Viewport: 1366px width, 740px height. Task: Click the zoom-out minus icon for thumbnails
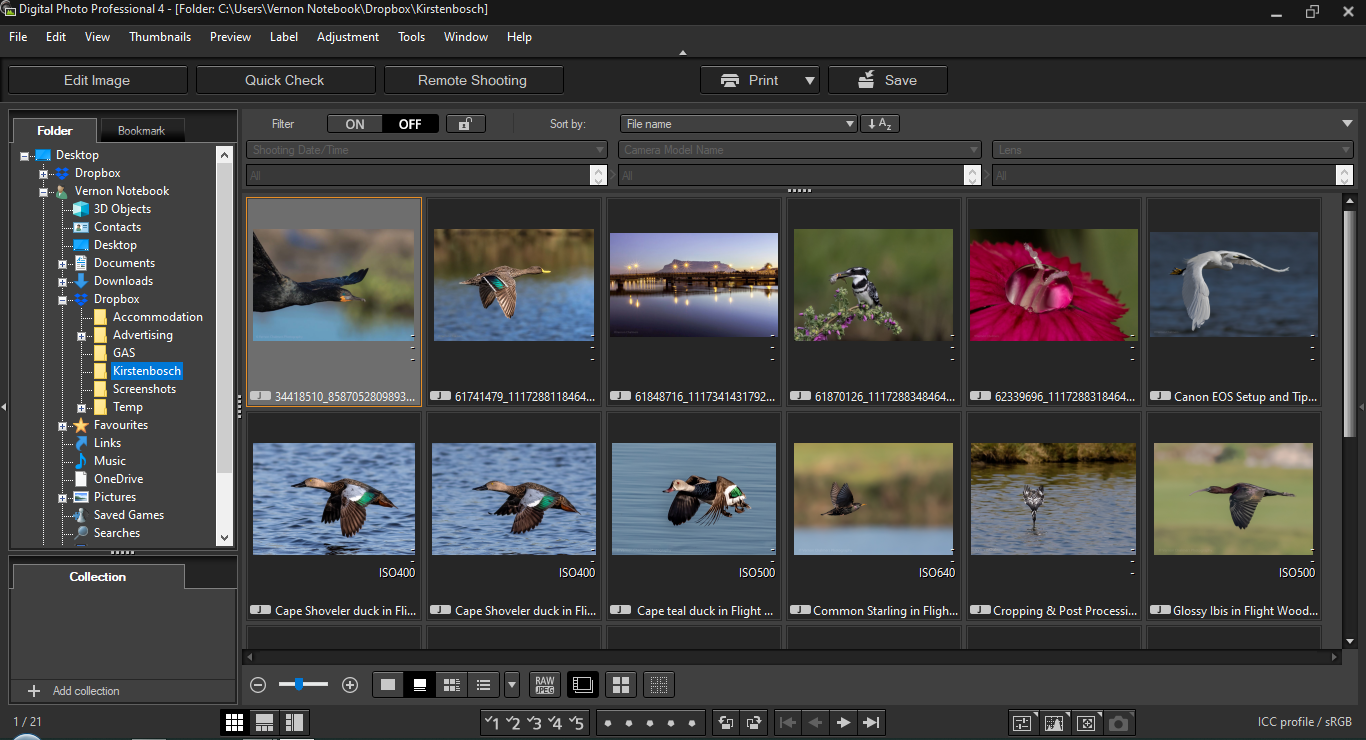pyautogui.click(x=258, y=685)
